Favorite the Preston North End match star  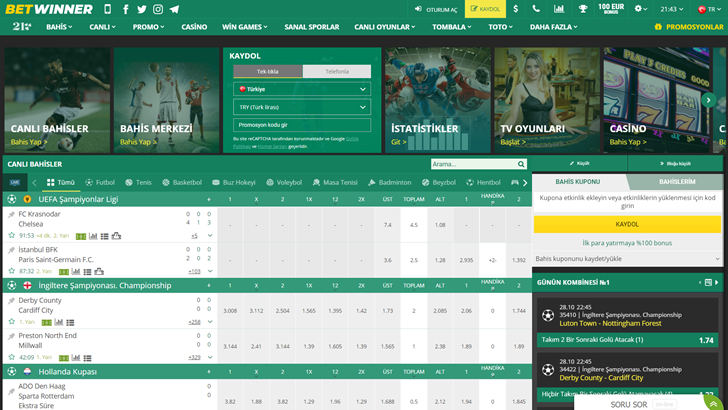[x=12, y=357]
